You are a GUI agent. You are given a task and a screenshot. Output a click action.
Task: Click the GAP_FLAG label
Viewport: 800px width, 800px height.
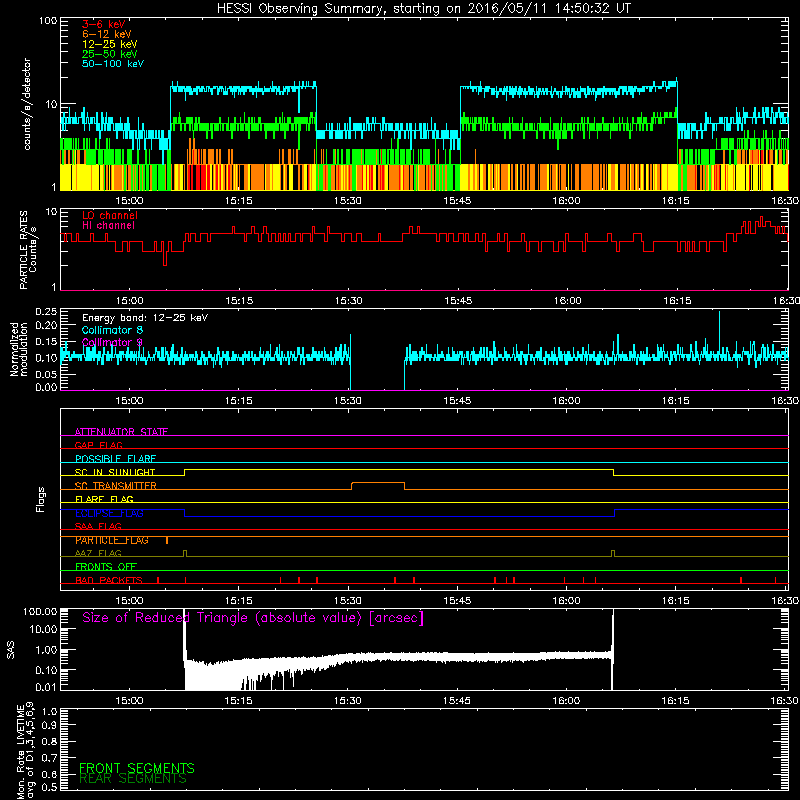pos(98,445)
